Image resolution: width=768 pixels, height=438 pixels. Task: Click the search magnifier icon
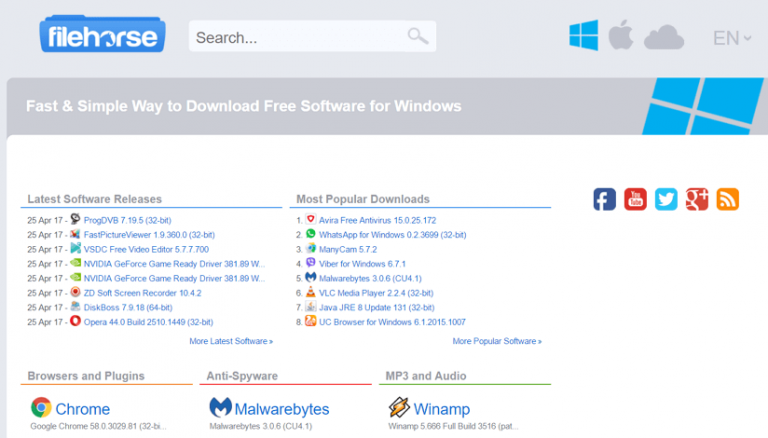418,36
